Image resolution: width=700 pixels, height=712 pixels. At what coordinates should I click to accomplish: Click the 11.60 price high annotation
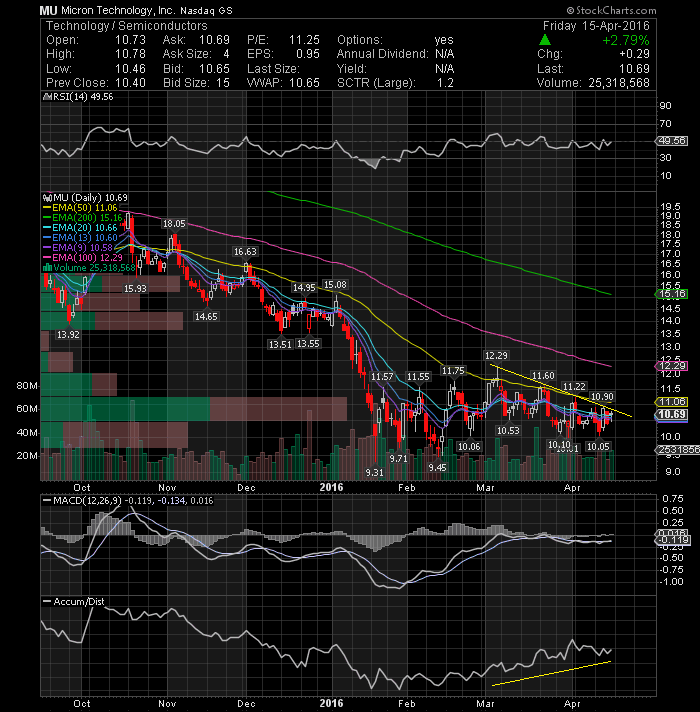pos(543,376)
